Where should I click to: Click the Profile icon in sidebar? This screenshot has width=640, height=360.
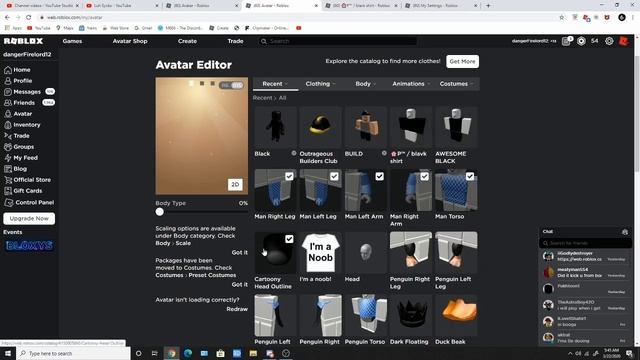coord(8,81)
